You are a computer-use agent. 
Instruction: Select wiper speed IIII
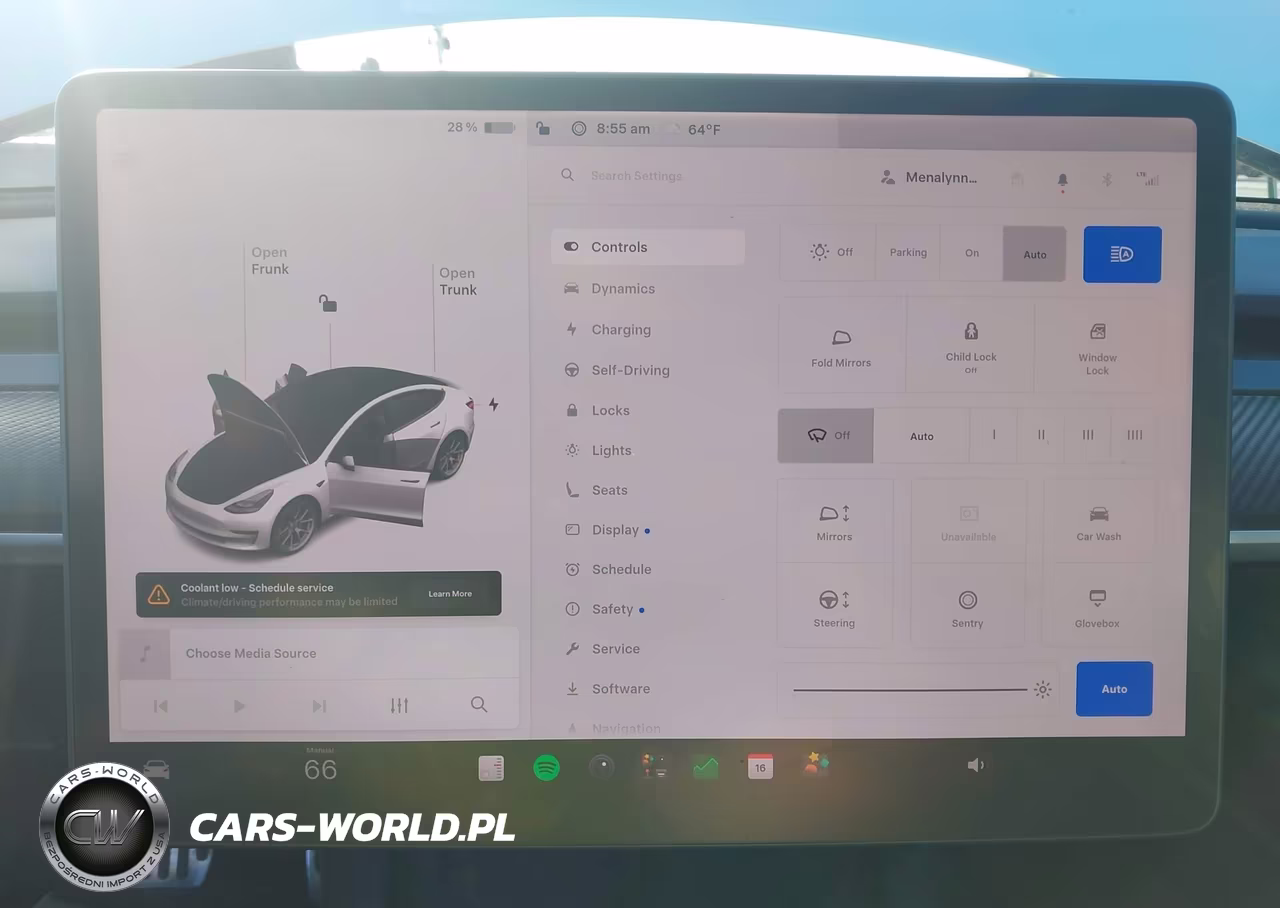click(x=1135, y=436)
